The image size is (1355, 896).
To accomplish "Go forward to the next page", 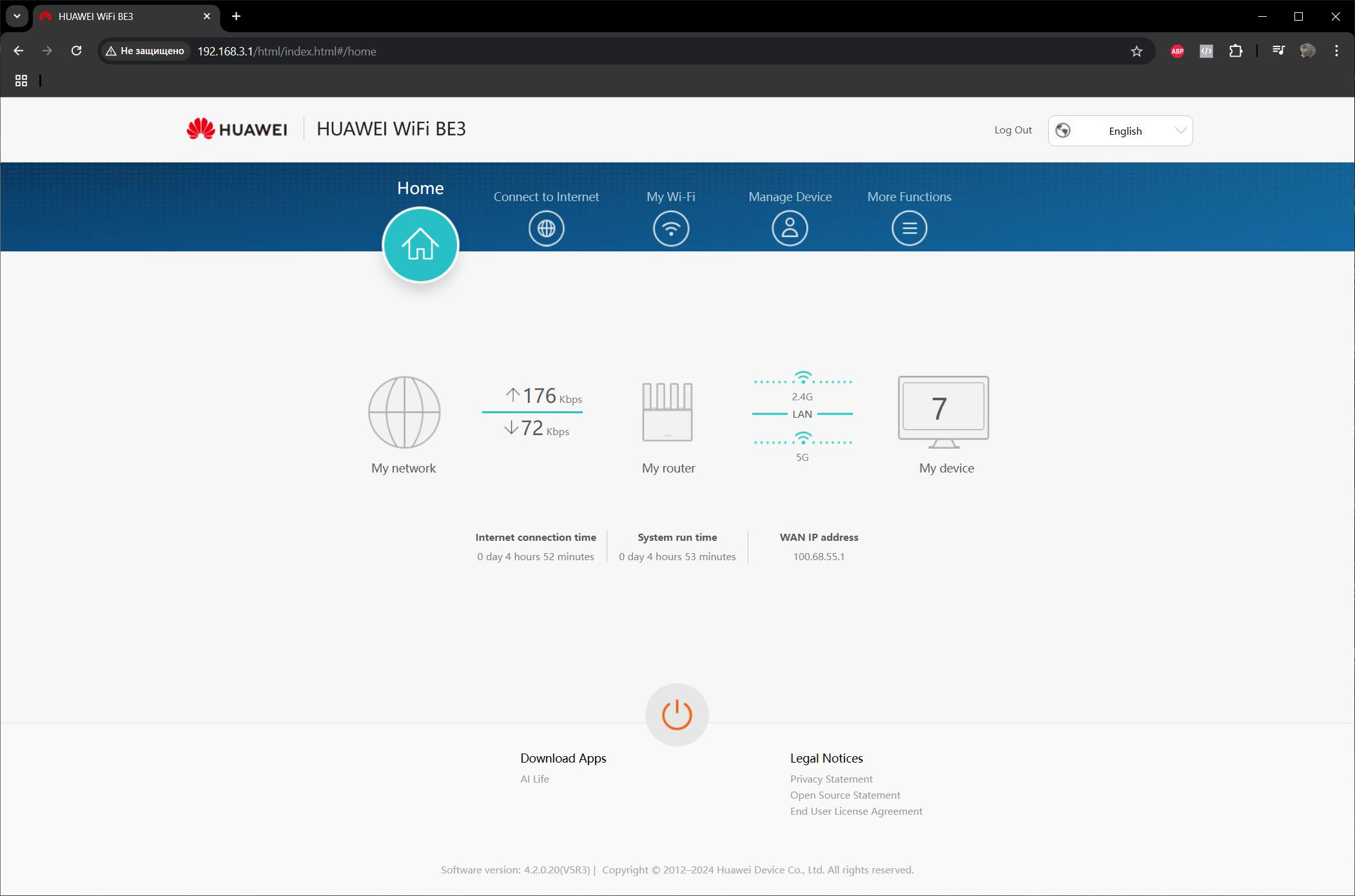I will [47, 51].
